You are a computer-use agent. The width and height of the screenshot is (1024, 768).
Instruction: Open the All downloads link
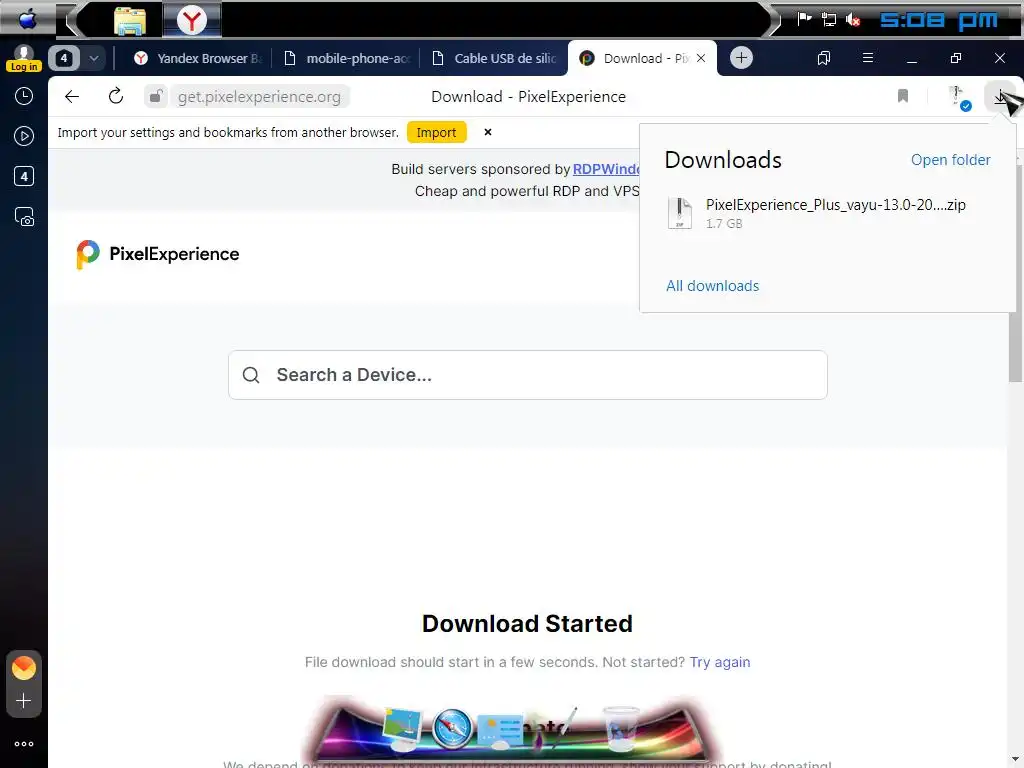(x=712, y=286)
